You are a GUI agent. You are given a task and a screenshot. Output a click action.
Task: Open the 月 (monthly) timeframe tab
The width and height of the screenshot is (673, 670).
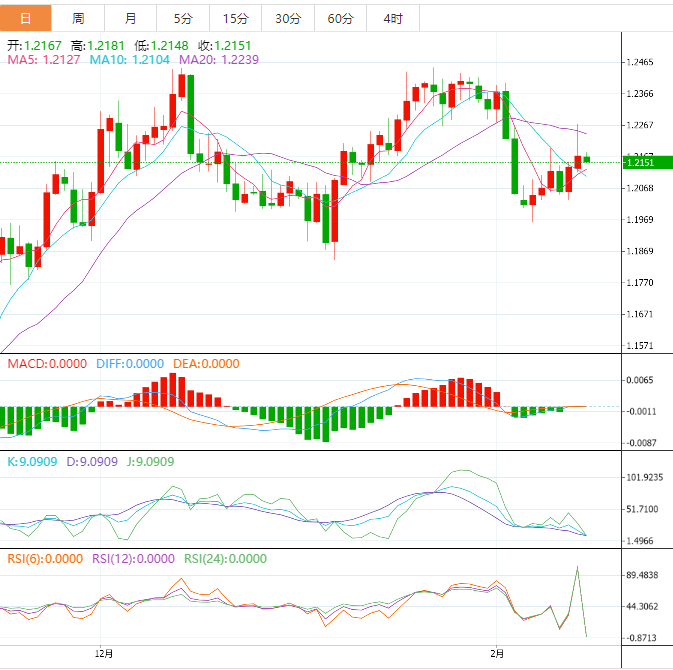(131, 19)
